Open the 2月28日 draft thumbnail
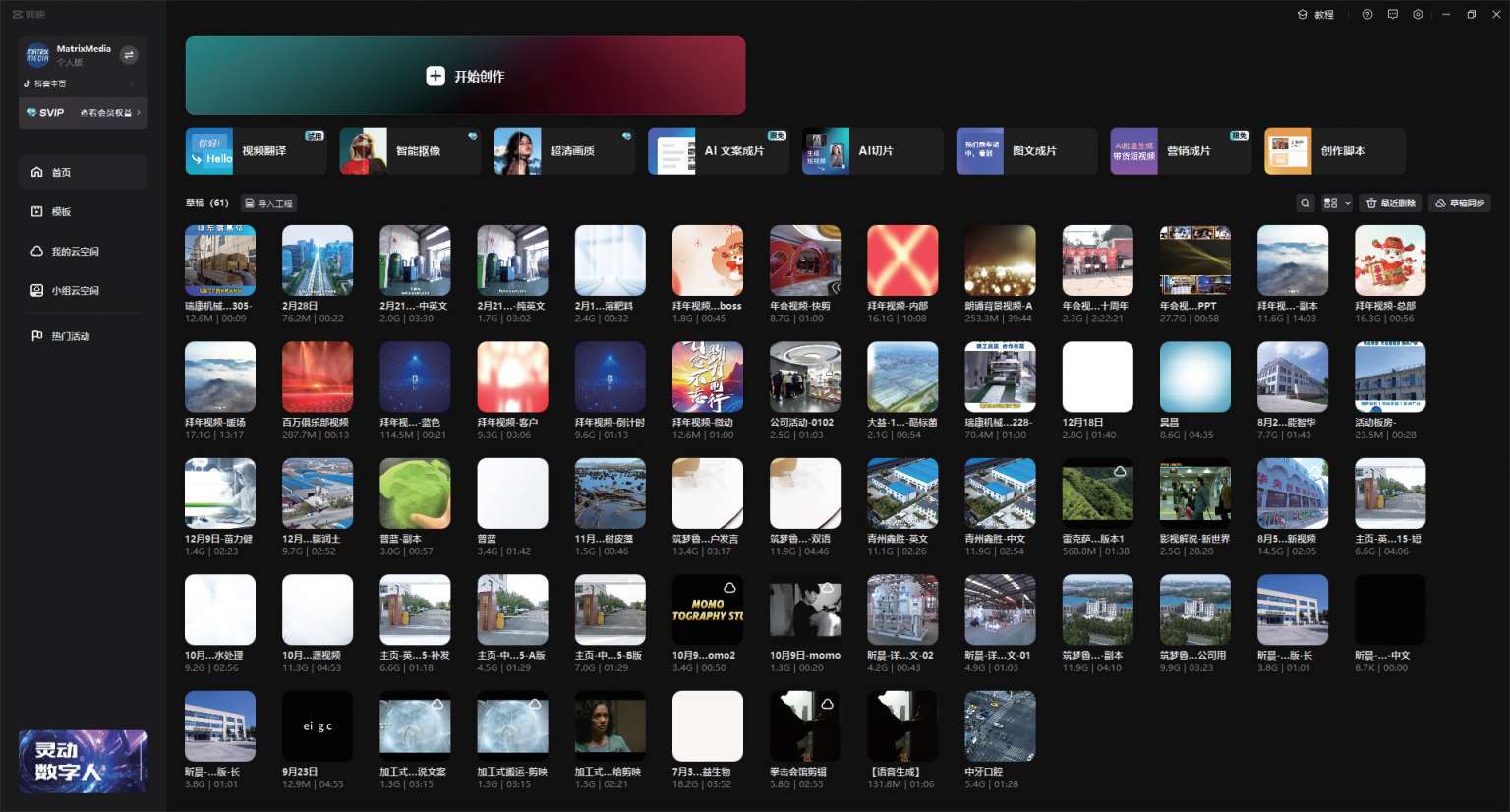This screenshot has height=812, width=1510. tap(318, 261)
